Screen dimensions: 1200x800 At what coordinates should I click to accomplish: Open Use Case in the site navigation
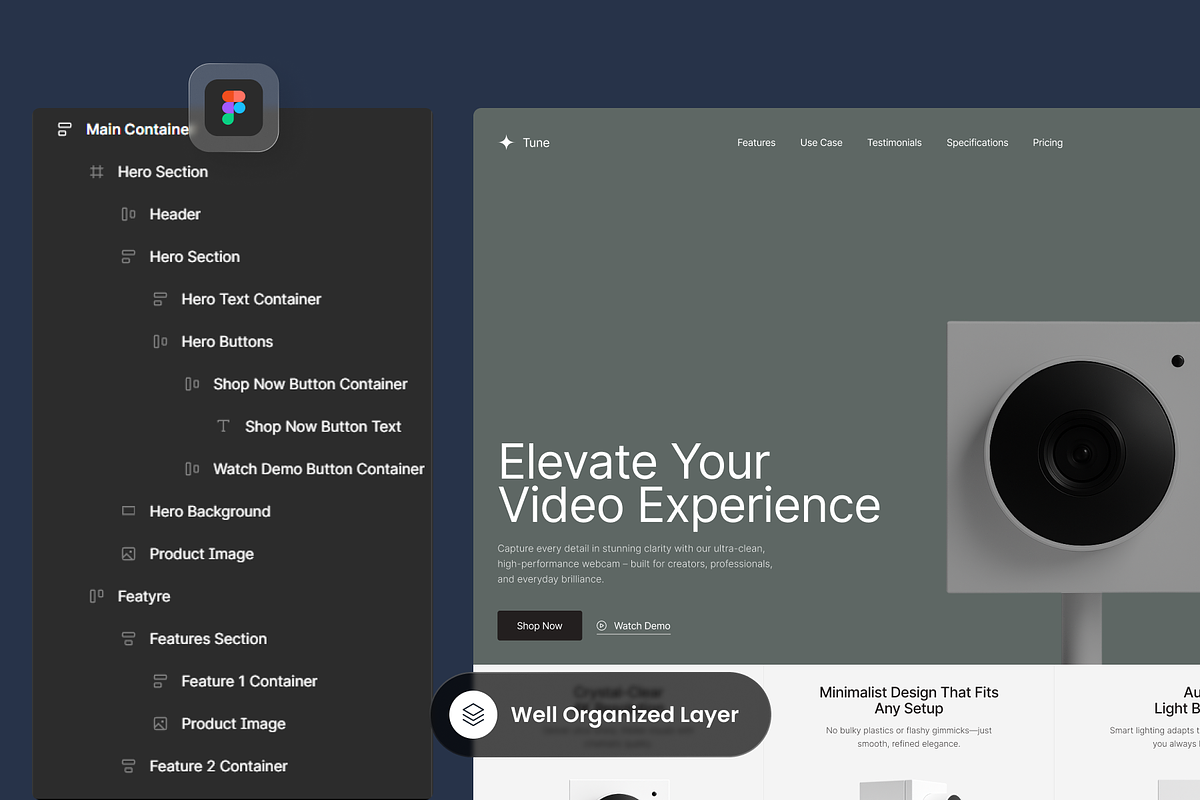(x=821, y=143)
